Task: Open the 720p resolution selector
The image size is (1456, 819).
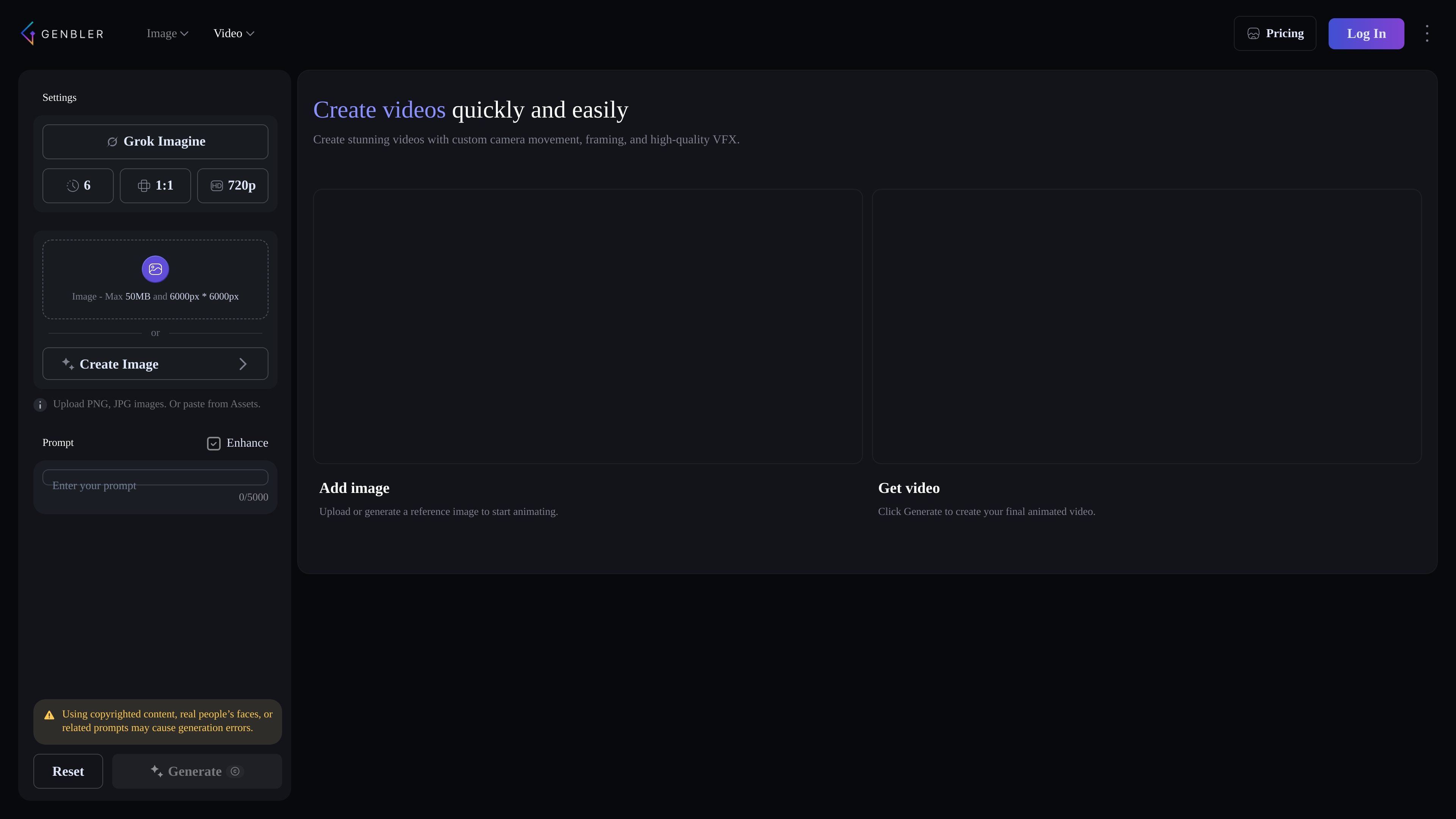Action: 233,185
